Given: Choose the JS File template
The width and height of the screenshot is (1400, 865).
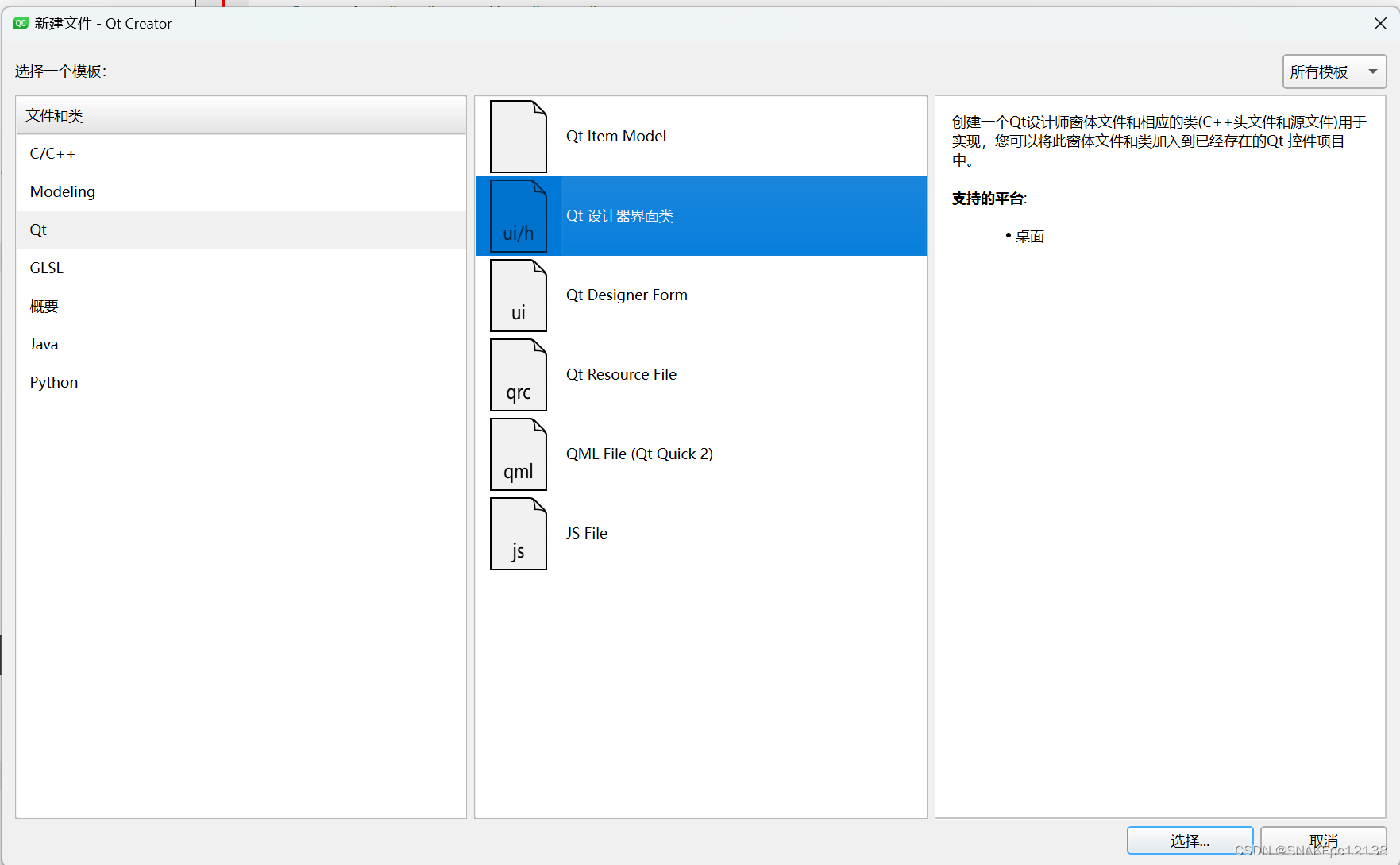Looking at the screenshot, I should [700, 534].
